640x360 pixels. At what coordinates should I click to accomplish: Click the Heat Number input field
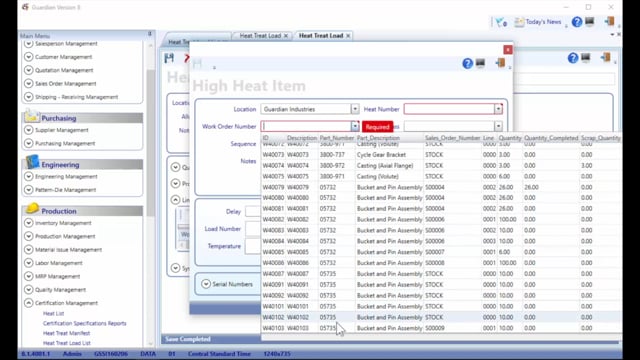449,109
